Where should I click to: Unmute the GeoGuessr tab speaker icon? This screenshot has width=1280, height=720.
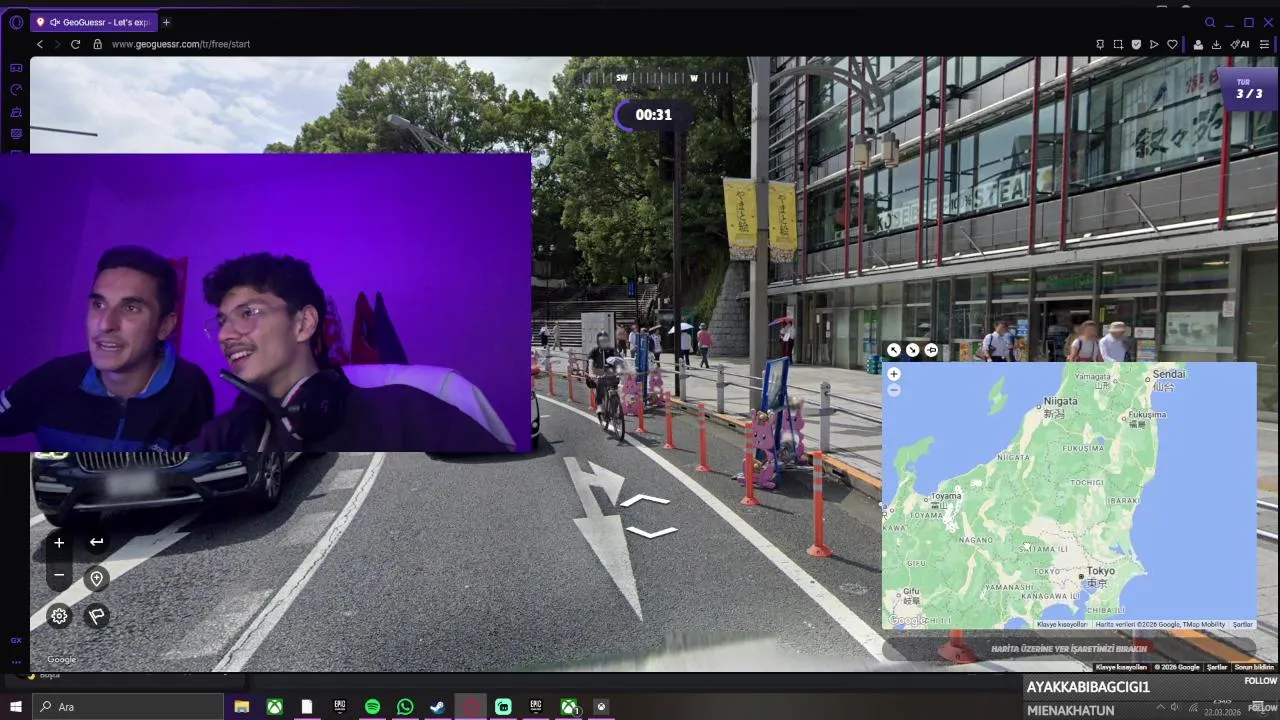[54, 22]
